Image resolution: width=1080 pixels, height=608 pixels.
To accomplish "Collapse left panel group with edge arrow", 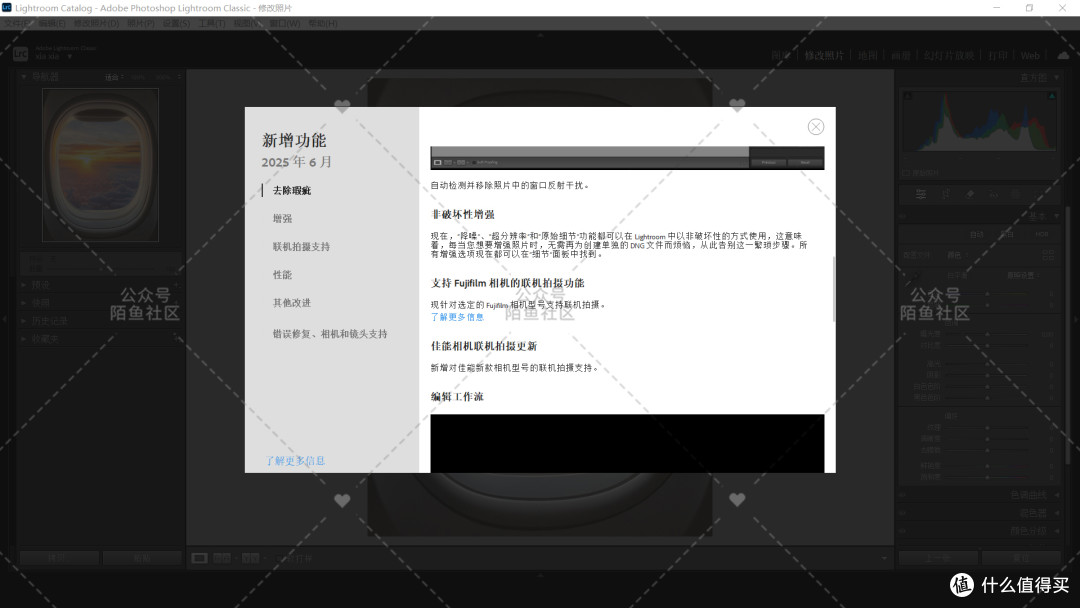I will [x=5, y=319].
